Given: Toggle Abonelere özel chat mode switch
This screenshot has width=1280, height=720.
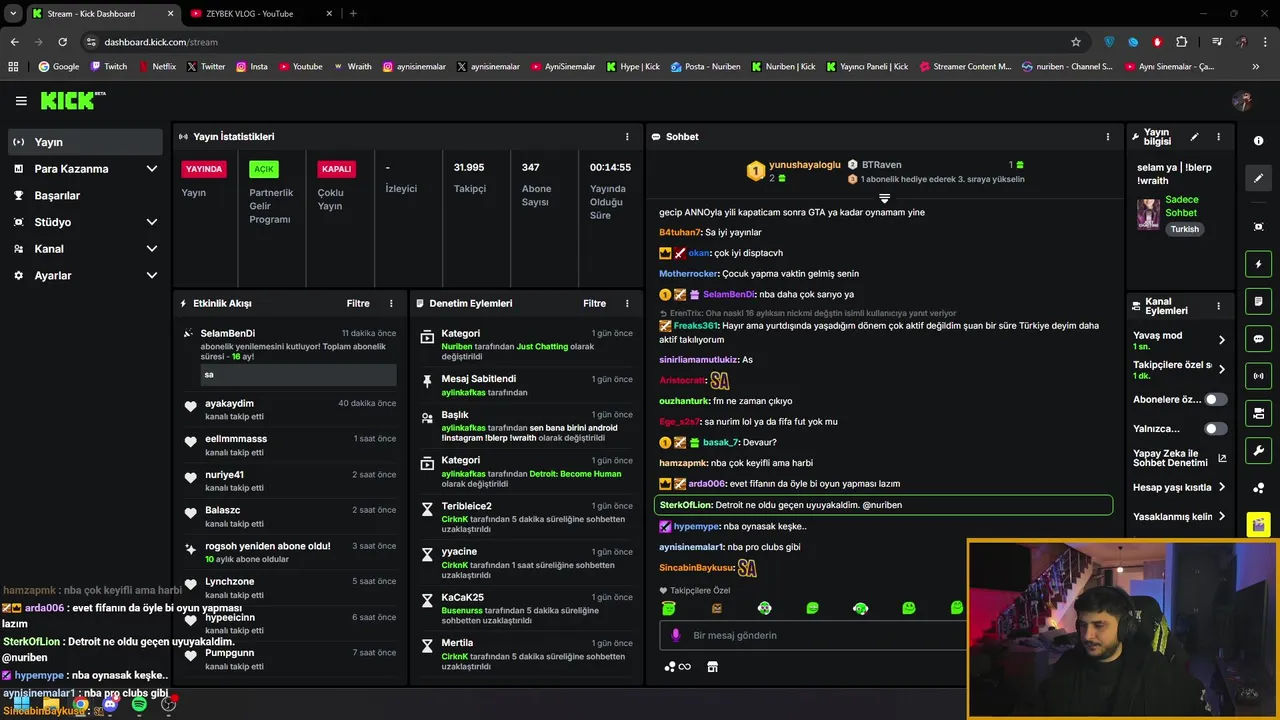Looking at the screenshot, I should (x=1215, y=399).
